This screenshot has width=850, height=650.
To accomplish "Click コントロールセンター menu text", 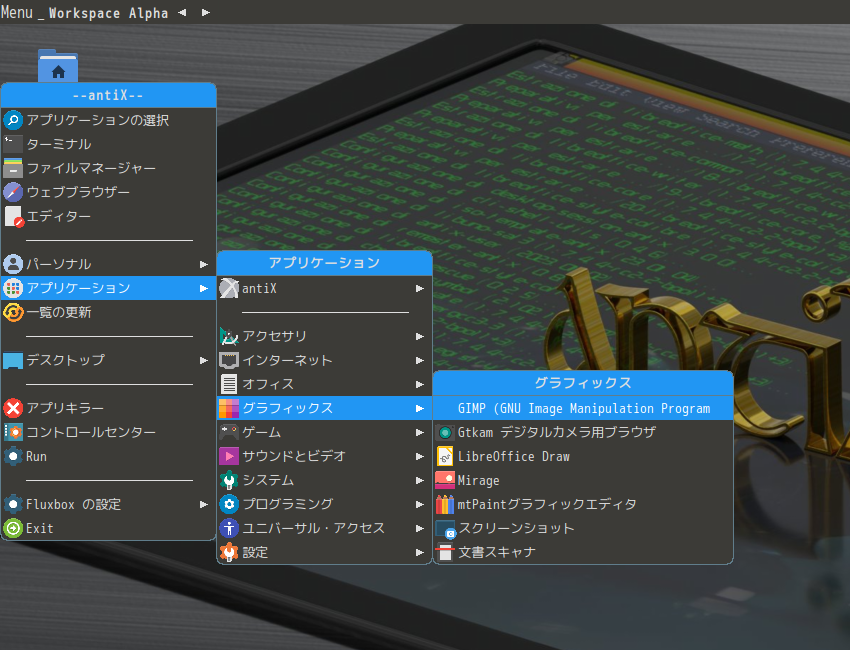I will 91,432.
